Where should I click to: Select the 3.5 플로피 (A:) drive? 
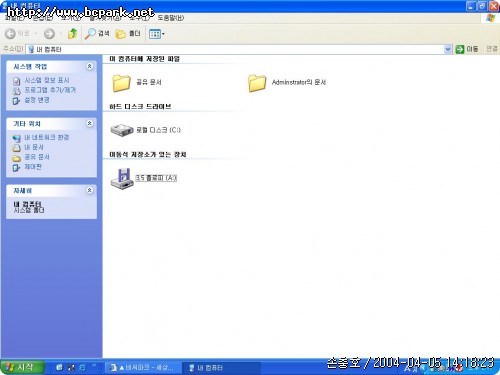[x=143, y=178]
